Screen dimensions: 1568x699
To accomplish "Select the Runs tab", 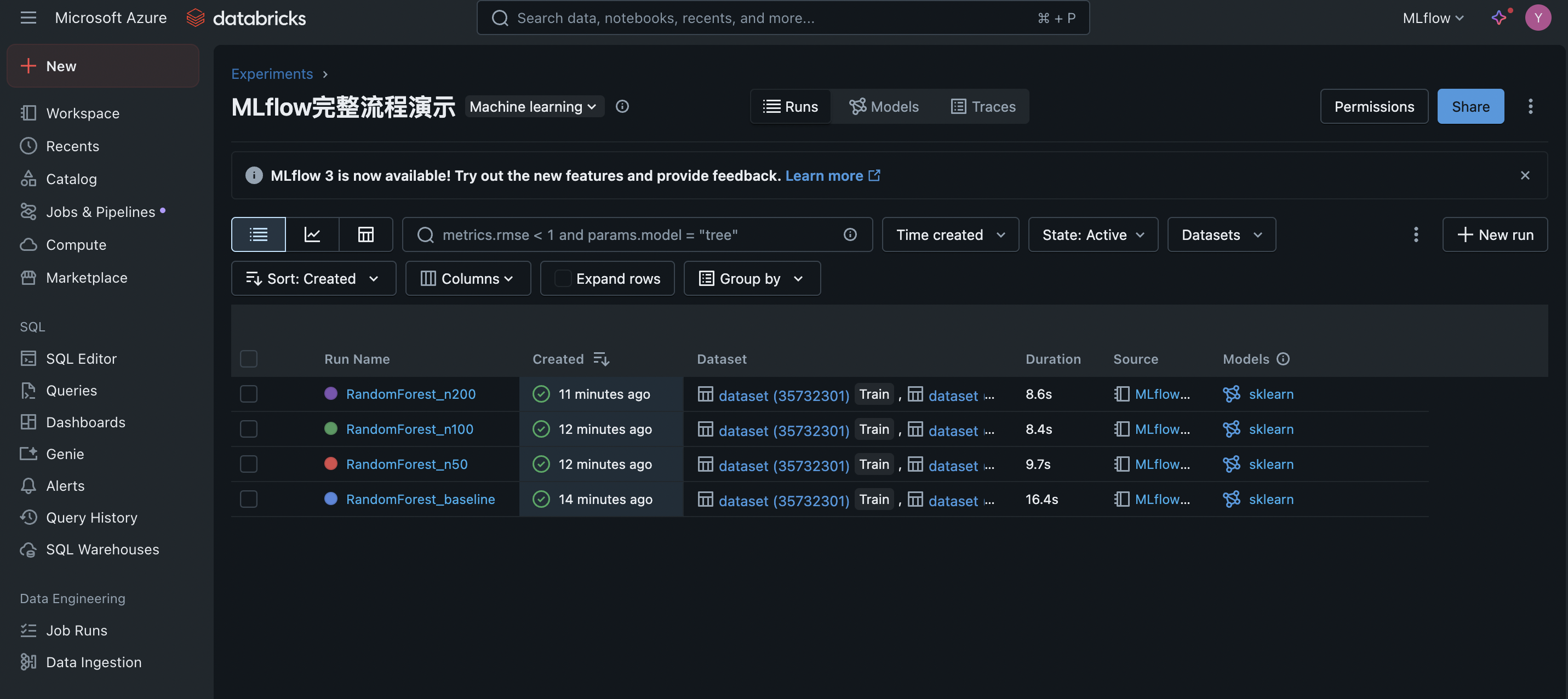I will (x=791, y=107).
